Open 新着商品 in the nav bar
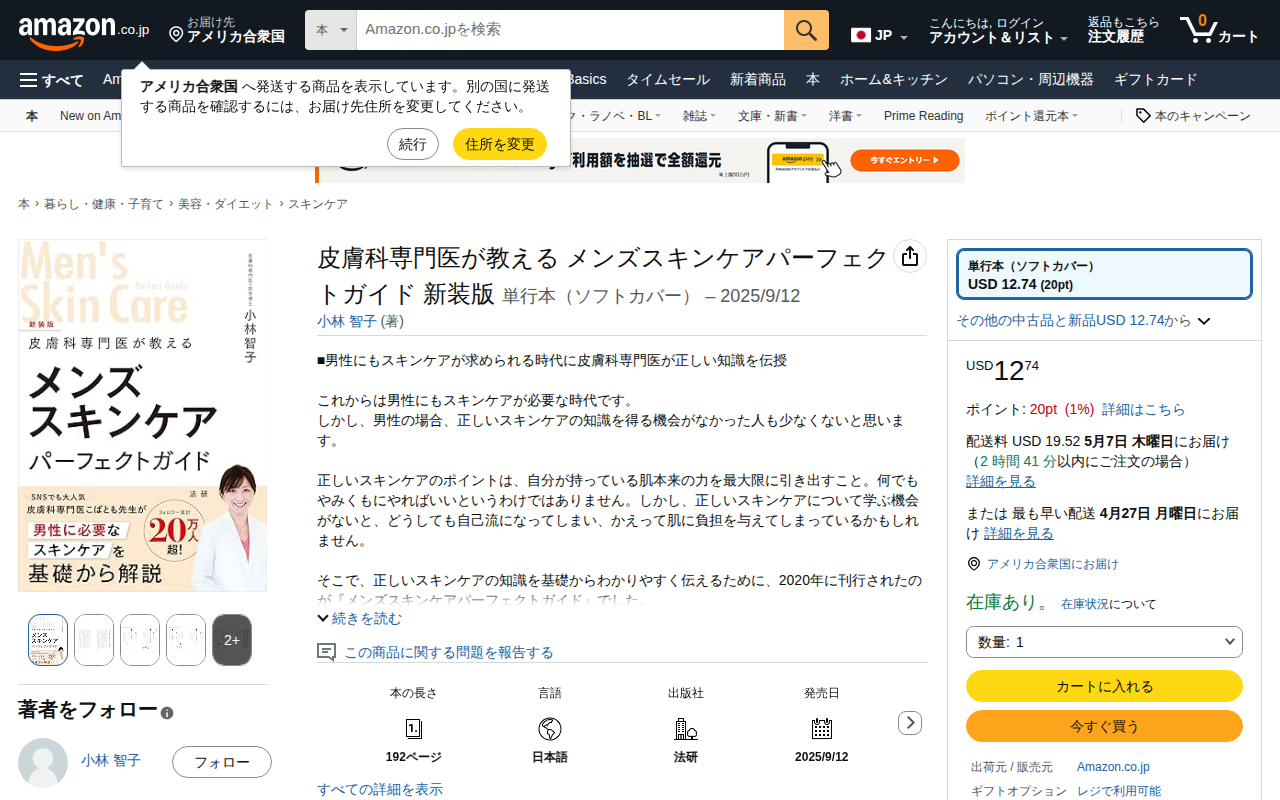1280x800 pixels. (758, 80)
